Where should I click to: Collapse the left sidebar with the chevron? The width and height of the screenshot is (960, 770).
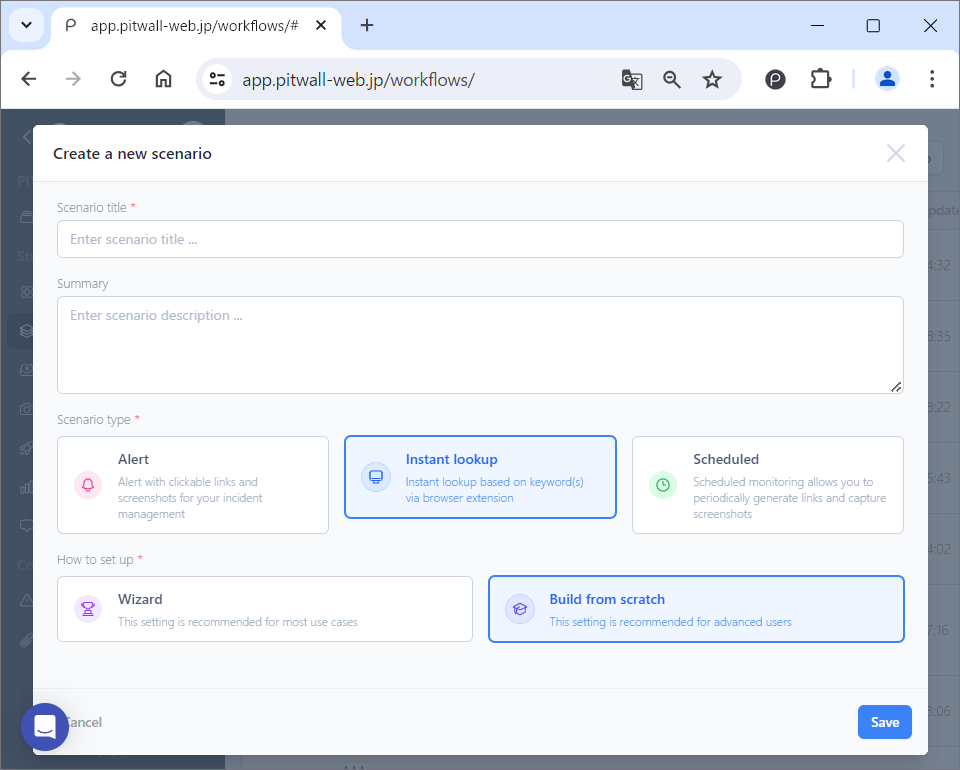(25, 138)
